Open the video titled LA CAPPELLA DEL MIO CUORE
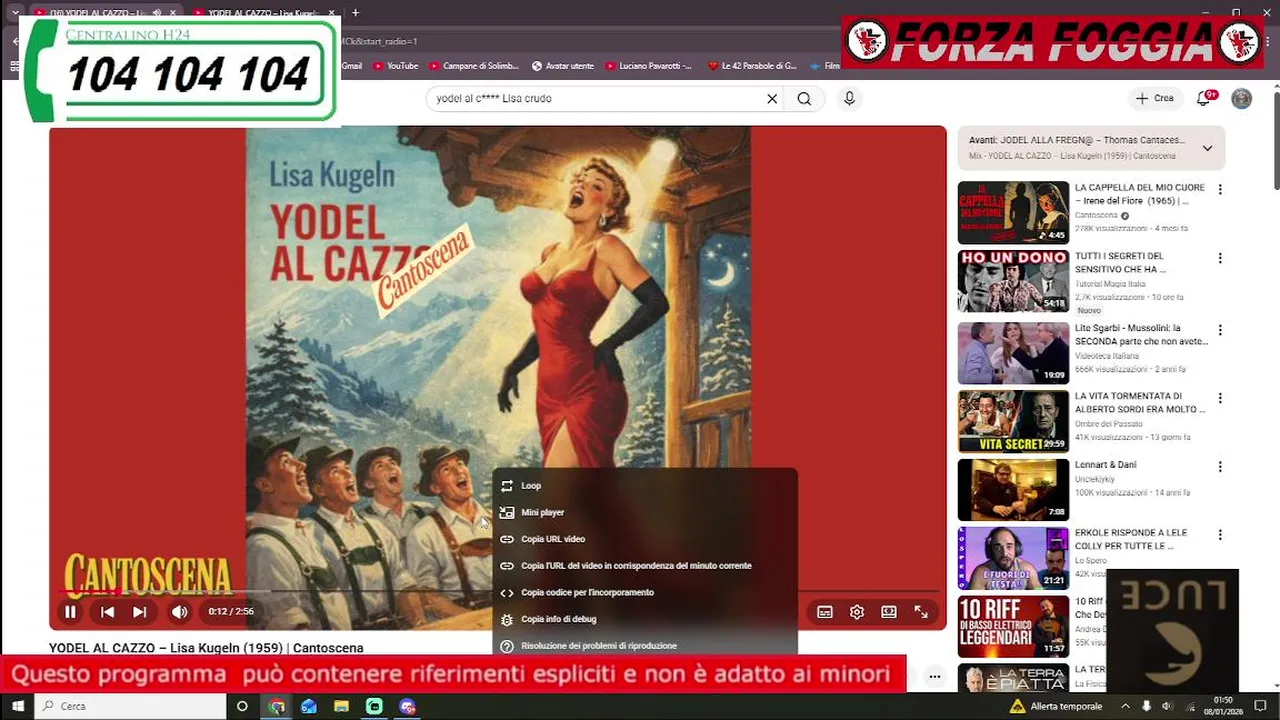The image size is (1280, 720). pyautogui.click(x=1140, y=194)
